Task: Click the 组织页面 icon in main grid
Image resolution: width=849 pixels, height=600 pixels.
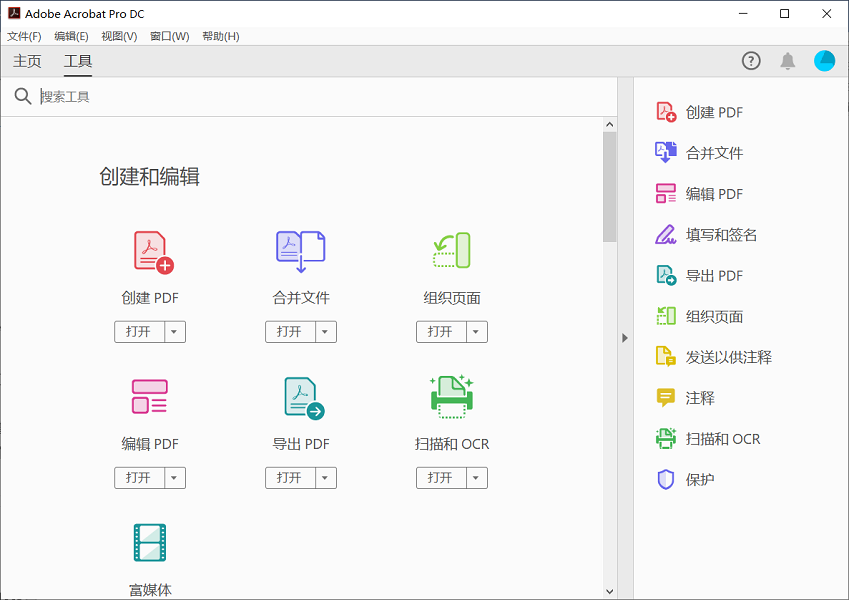Action: [x=452, y=250]
